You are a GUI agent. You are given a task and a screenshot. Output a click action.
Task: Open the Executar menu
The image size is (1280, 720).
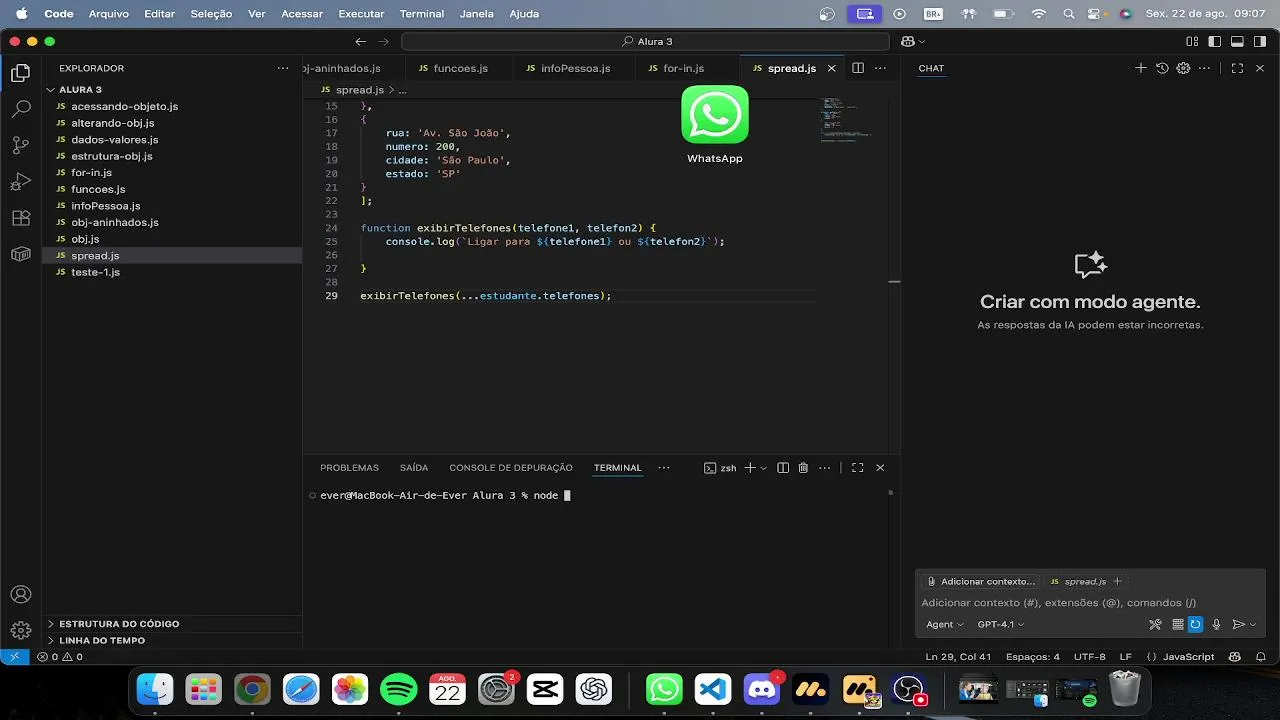(x=361, y=14)
